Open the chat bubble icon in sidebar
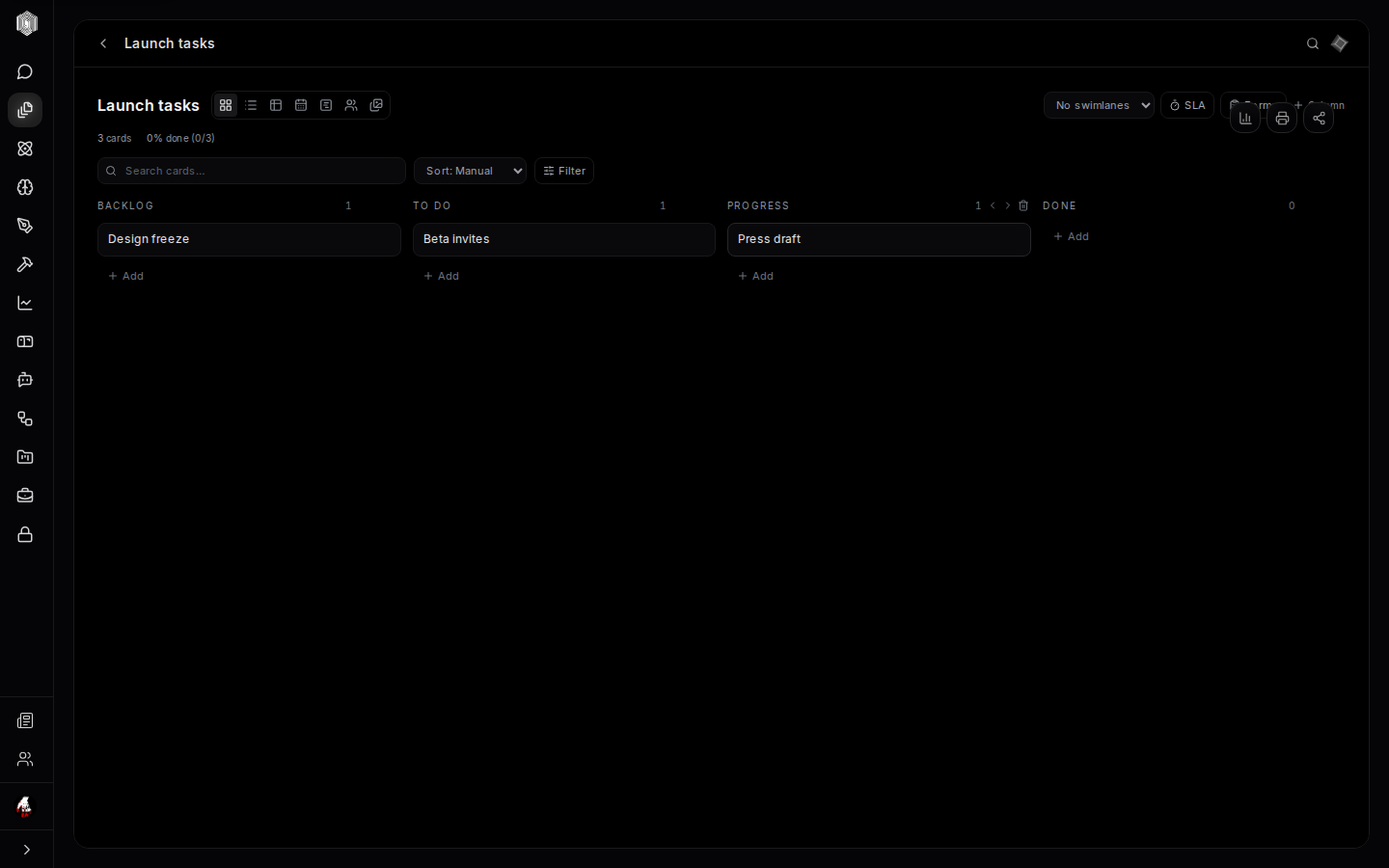This screenshot has height=868, width=1389. pyautogui.click(x=25, y=72)
